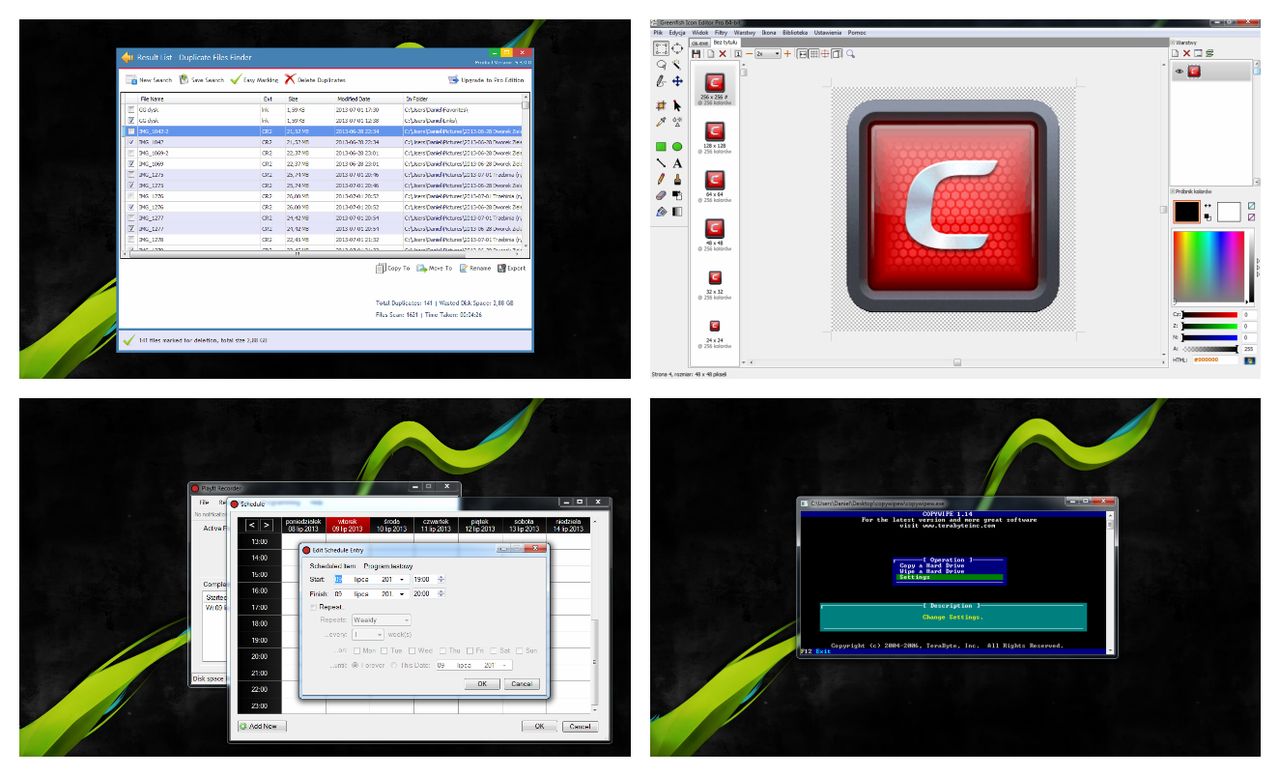Open the Edycja menu

(x=677, y=33)
